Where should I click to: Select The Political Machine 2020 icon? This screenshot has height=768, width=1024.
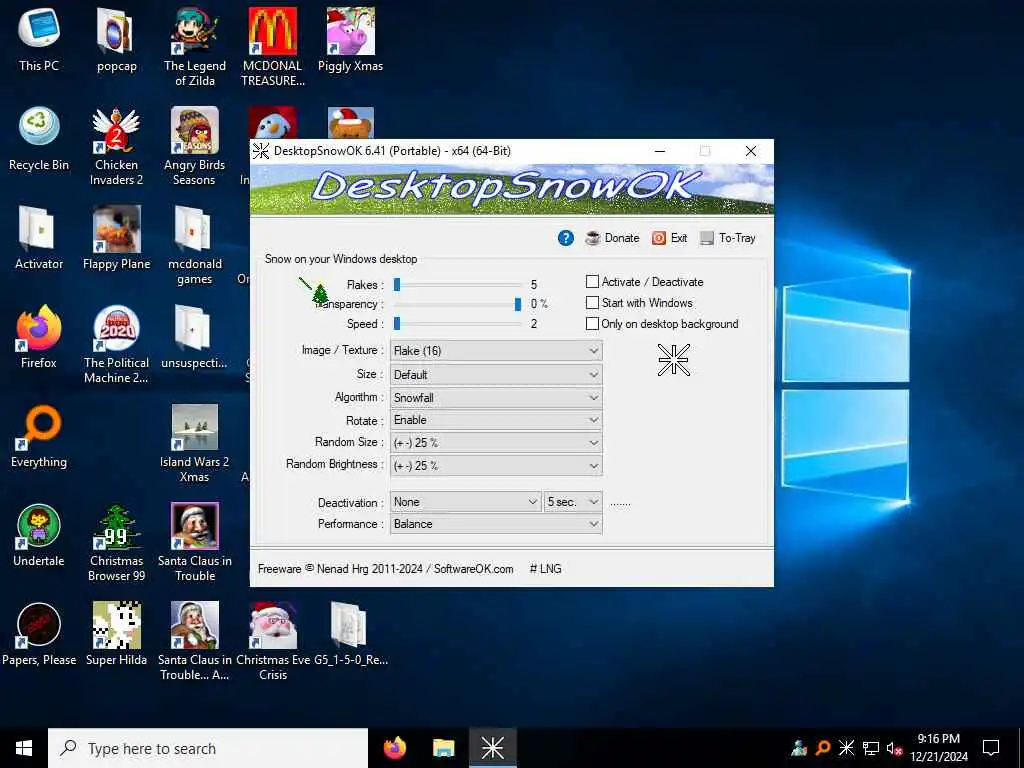tap(116, 344)
